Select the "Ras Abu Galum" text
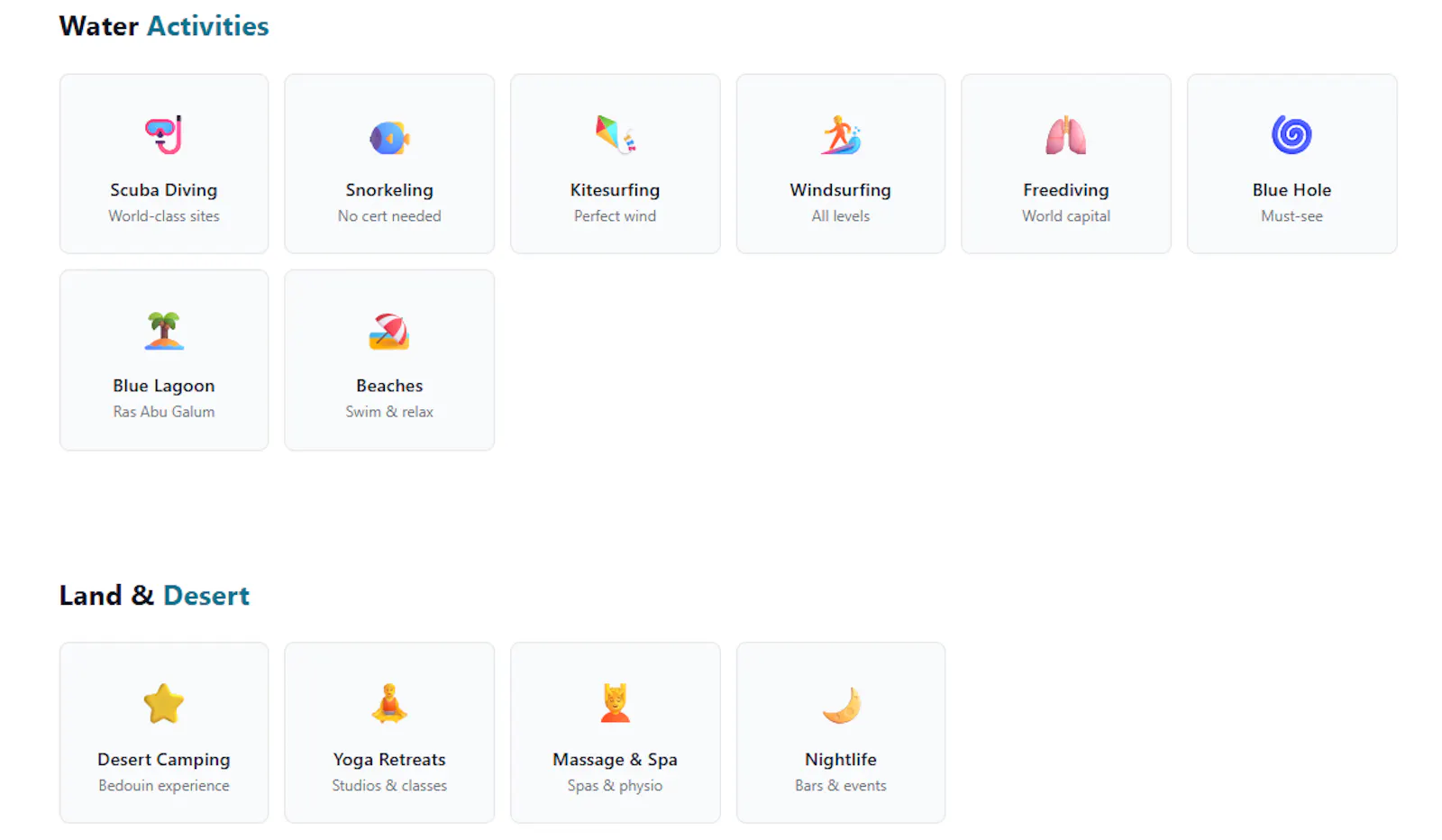This screenshot has width=1442, height=840. (x=164, y=412)
